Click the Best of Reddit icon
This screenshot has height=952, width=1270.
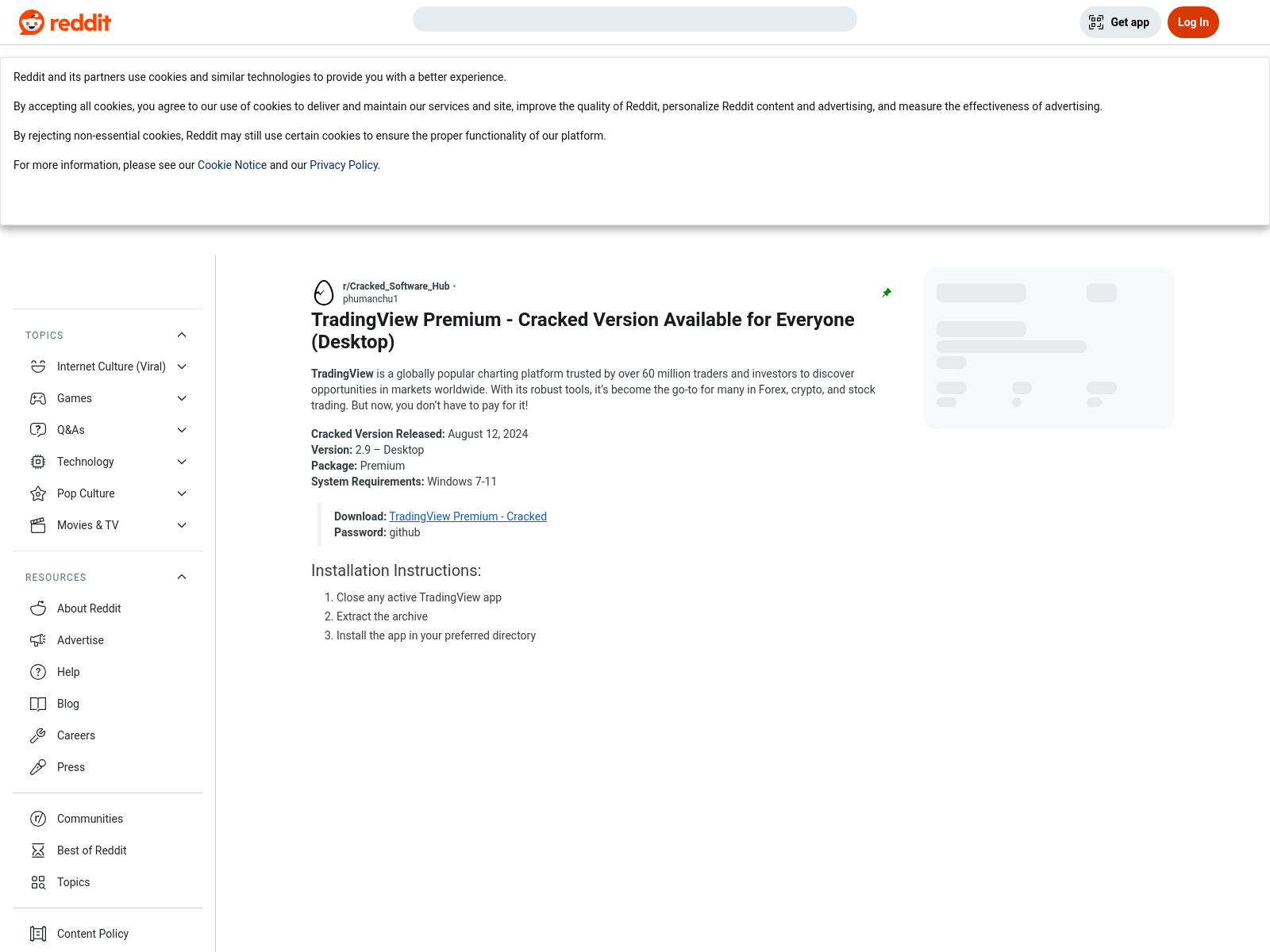coord(38,850)
